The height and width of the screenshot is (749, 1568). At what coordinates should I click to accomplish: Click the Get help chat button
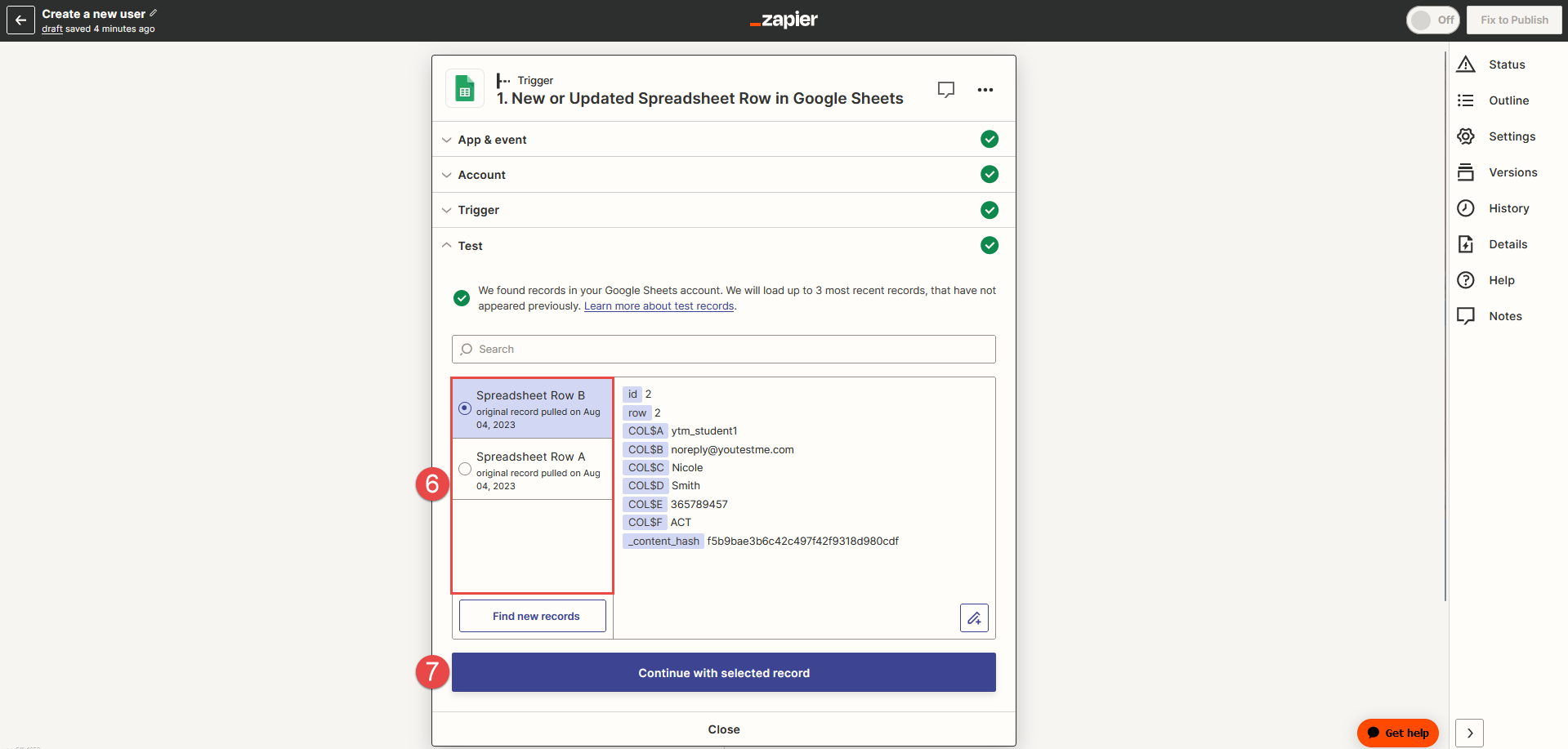[x=1398, y=733]
